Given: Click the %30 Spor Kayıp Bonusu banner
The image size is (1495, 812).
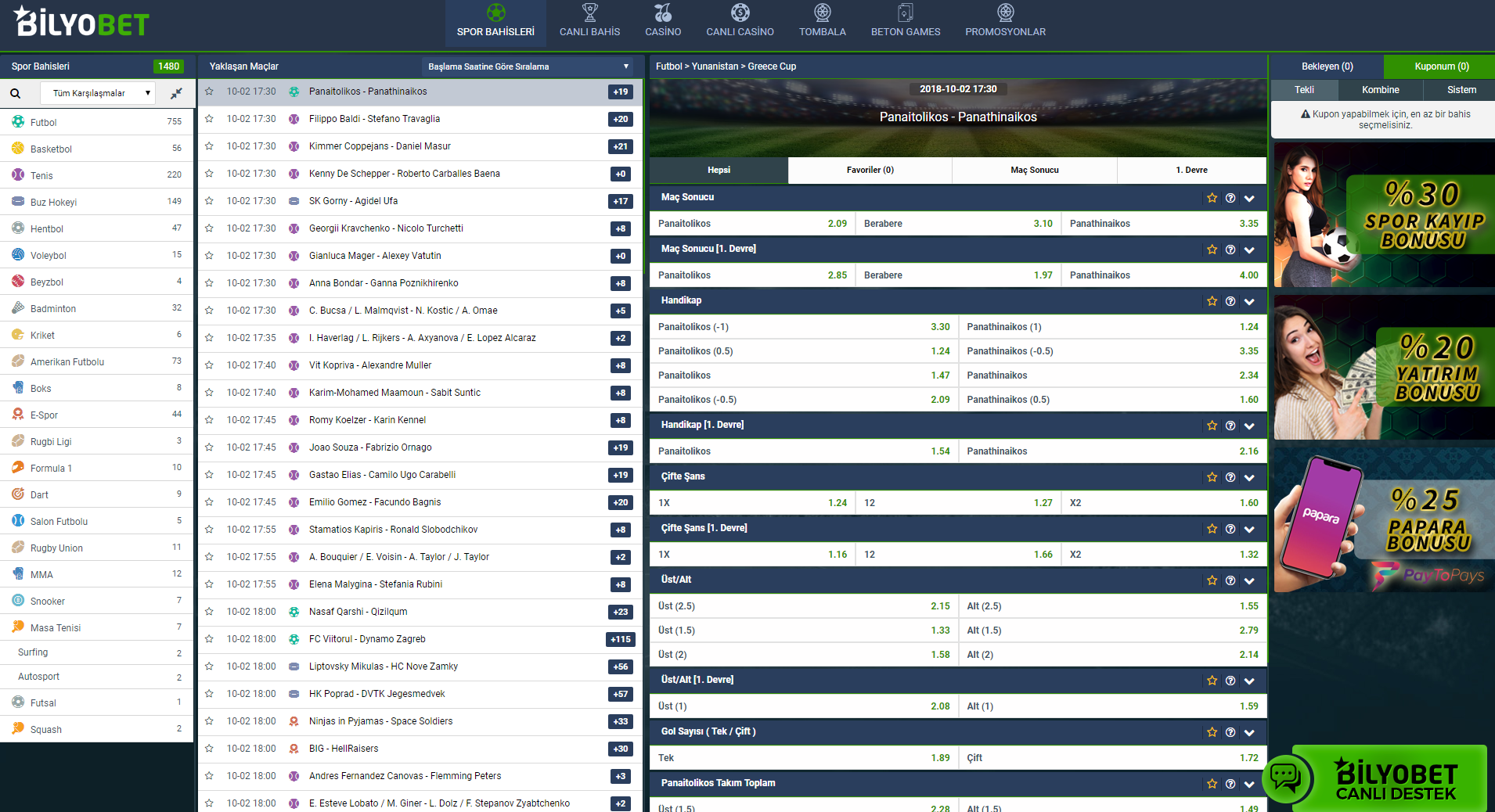Looking at the screenshot, I should (x=1384, y=214).
